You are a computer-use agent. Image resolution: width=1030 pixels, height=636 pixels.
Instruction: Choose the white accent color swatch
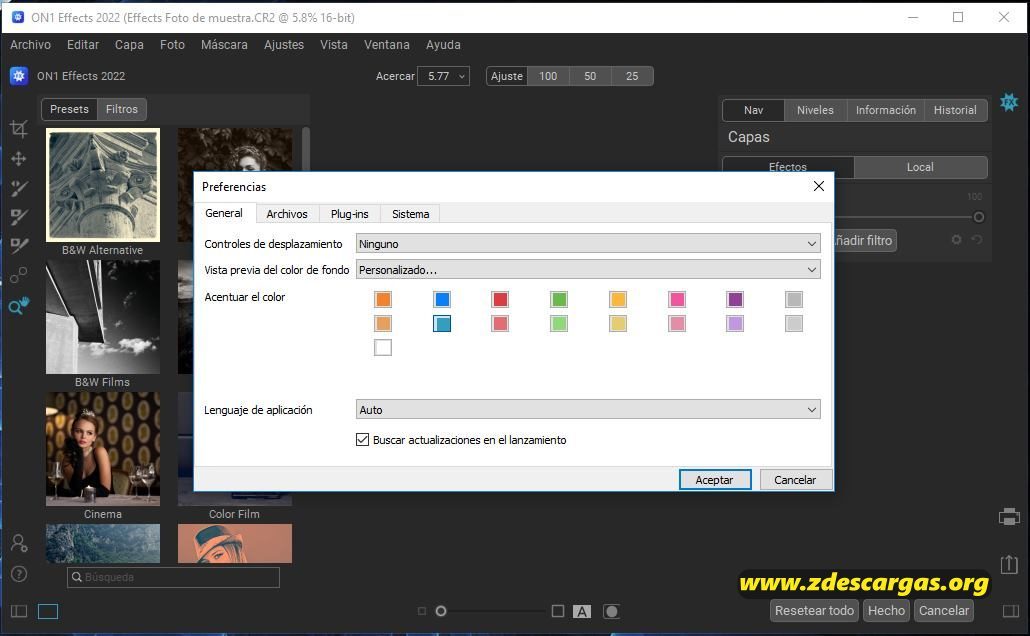click(x=383, y=347)
